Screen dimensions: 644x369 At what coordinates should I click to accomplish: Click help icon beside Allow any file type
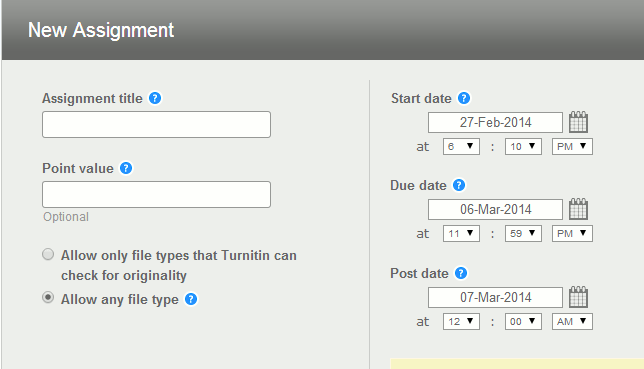click(191, 299)
